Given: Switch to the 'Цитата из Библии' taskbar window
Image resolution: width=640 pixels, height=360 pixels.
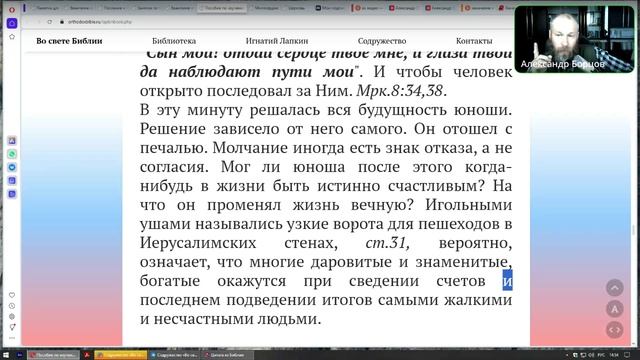Looking at the screenshot, I should click(x=228, y=355).
